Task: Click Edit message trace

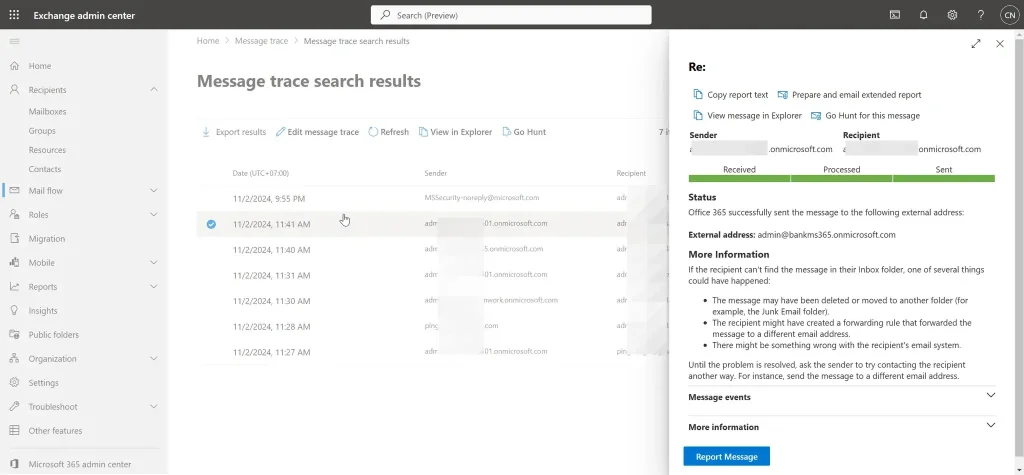Action: click(317, 132)
